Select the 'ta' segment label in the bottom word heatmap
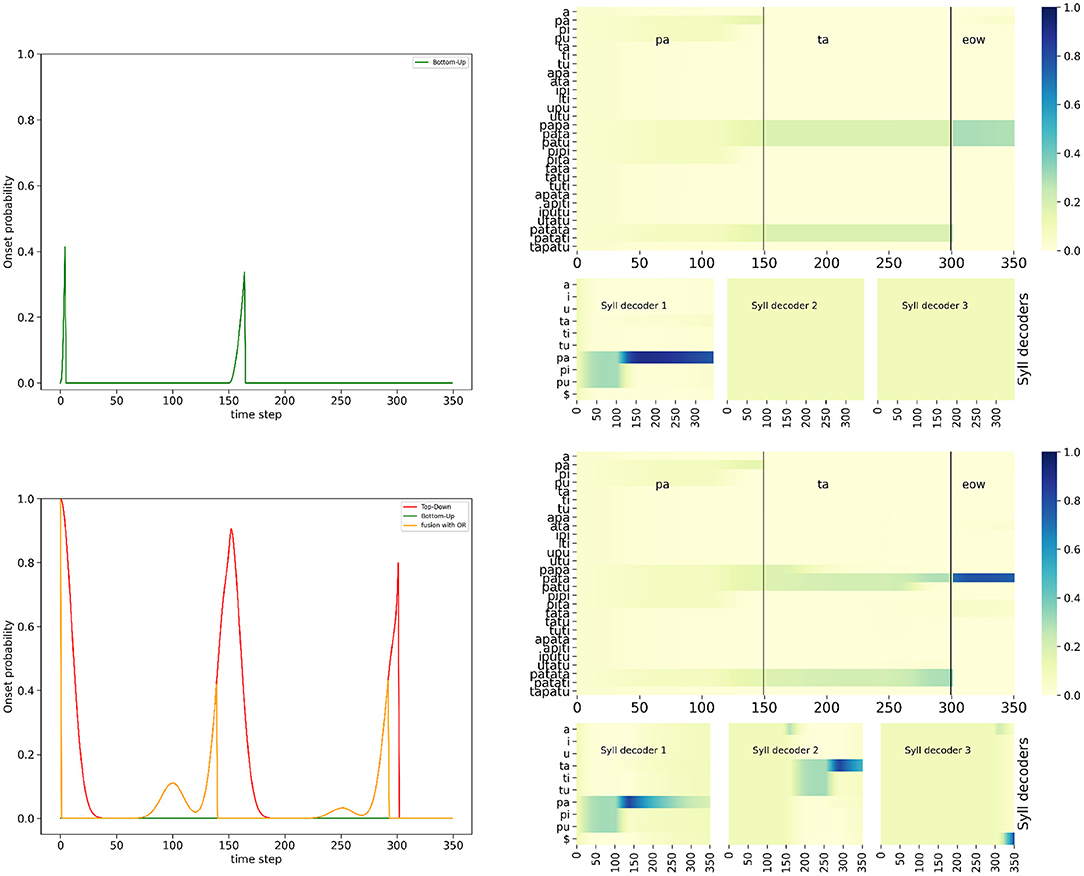Viewport: 1084px width, 876px height. click(823, 485)
